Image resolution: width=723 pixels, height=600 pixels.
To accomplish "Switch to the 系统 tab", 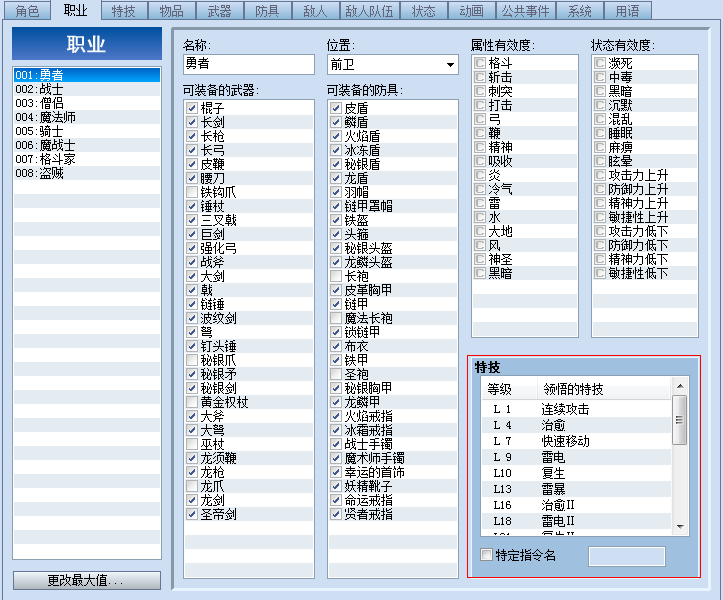I will point(580,11).
